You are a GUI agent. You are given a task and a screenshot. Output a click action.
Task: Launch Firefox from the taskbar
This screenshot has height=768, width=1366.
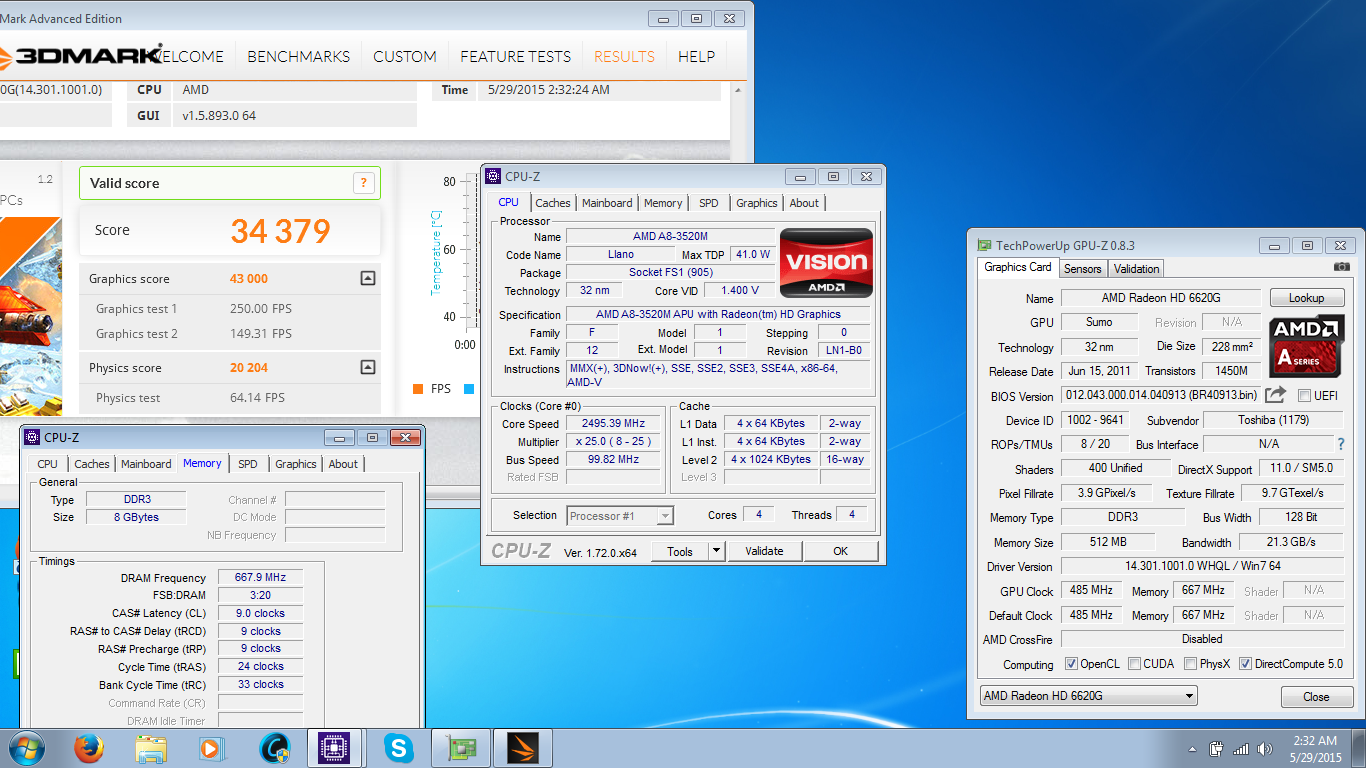click(89, 748)
